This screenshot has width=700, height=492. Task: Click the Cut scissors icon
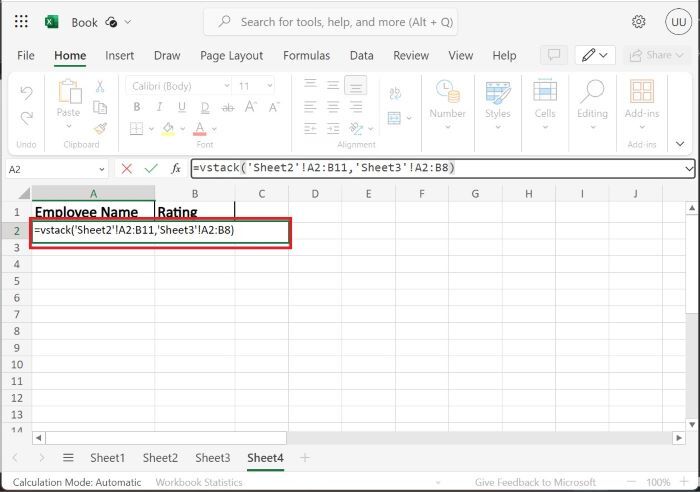tap(100, 86)
